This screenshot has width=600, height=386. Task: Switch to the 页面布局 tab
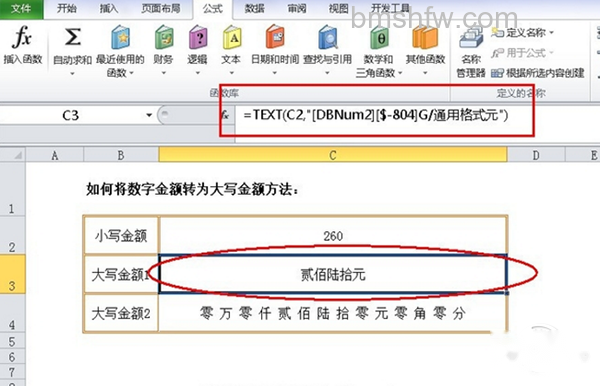161,8
